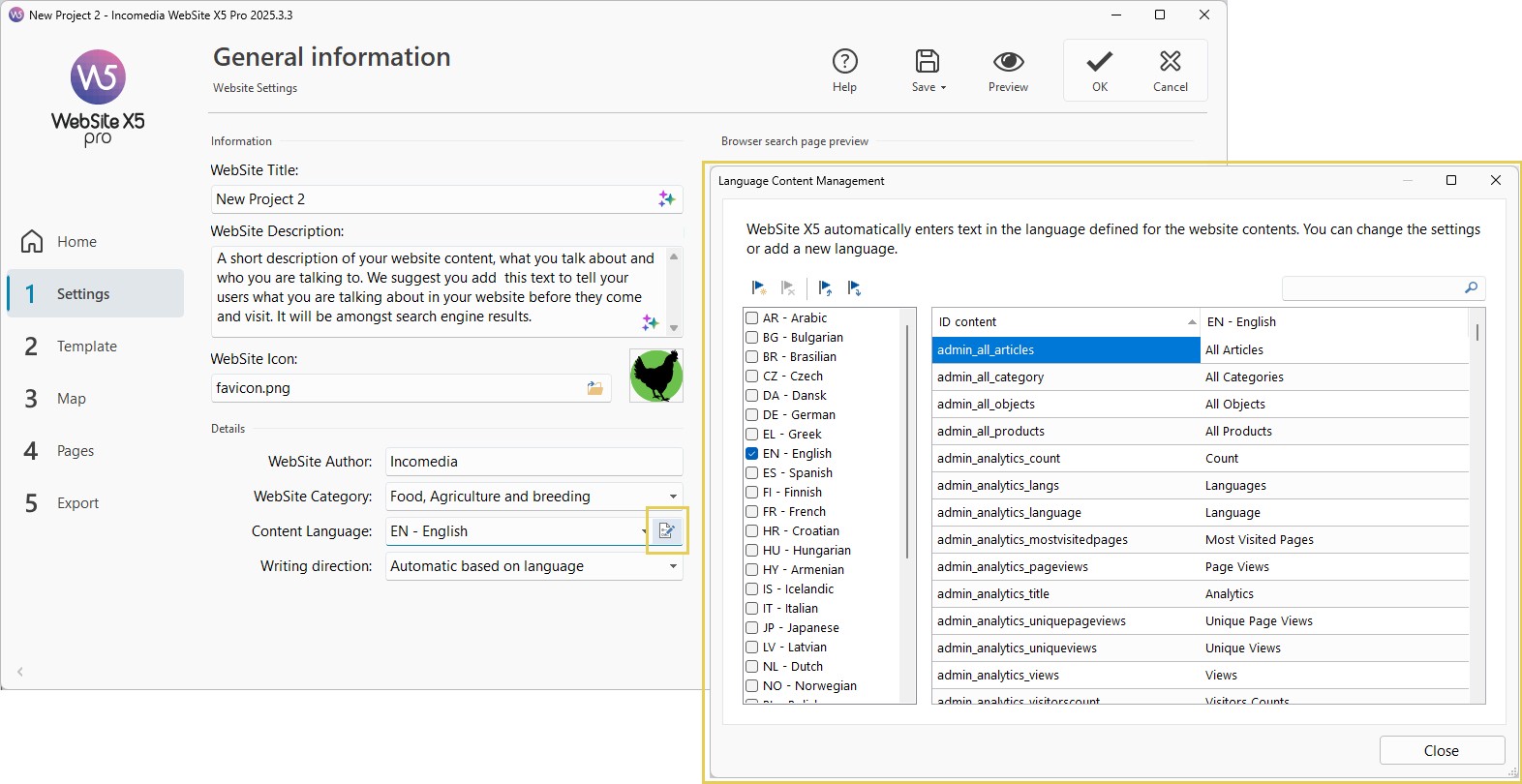Check the HR - Croatian checkbox
The width and height of the screenshot is (1522, 784).
[751, 530]
